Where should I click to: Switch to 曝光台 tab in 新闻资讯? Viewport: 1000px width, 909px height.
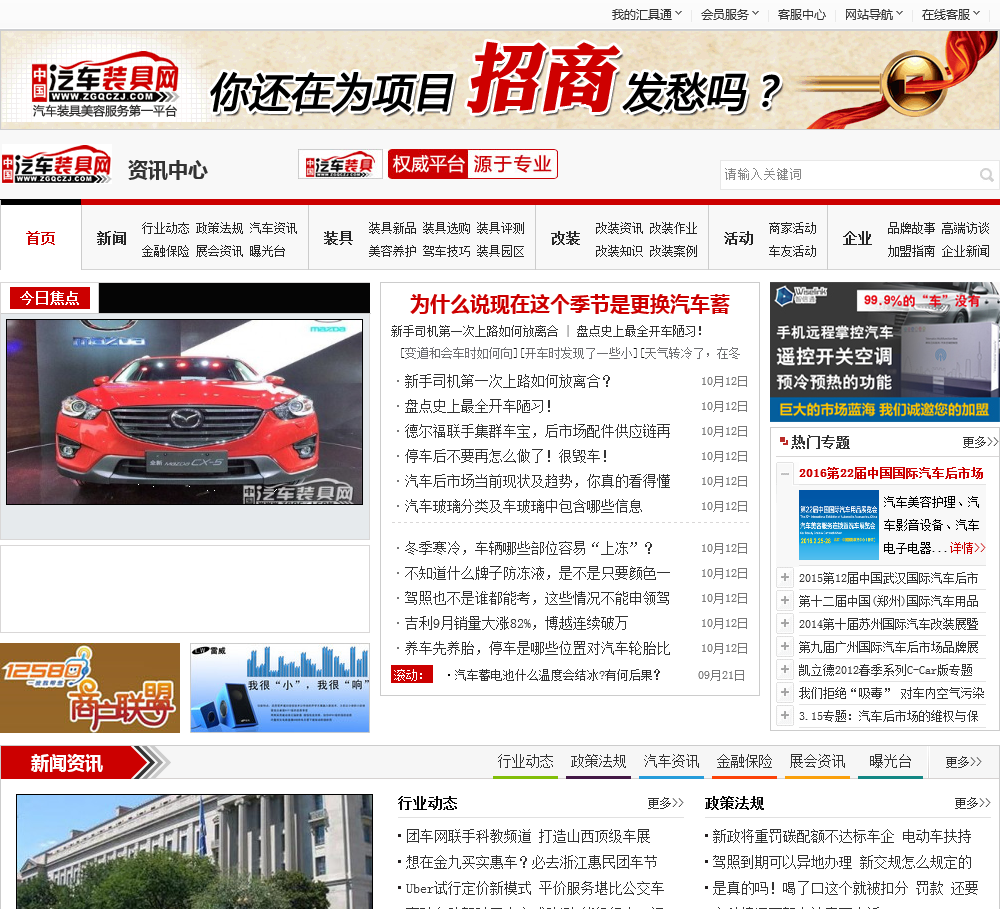(890, 761)
